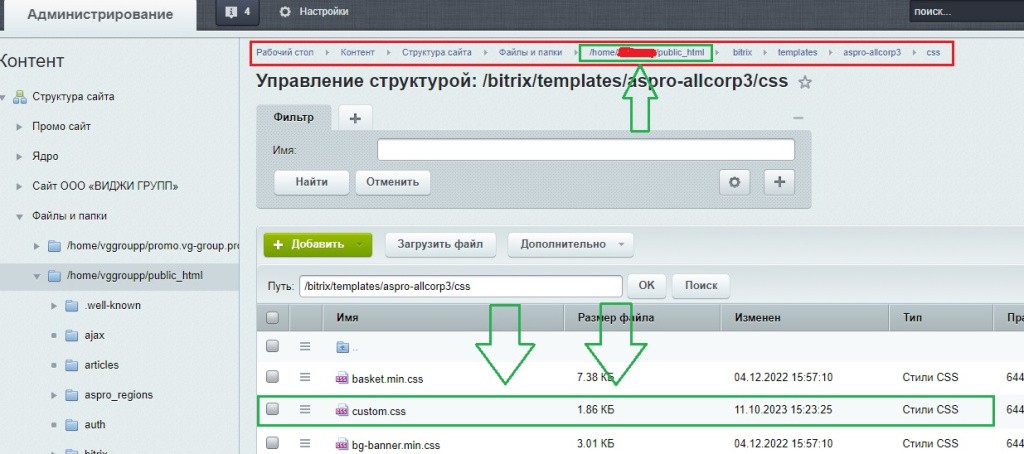Select the Фильтр tab

click(x=294, y=118)
